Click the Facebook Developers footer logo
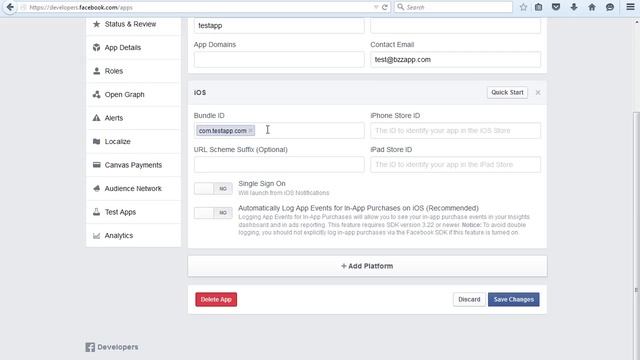 (x=112, y=347)
